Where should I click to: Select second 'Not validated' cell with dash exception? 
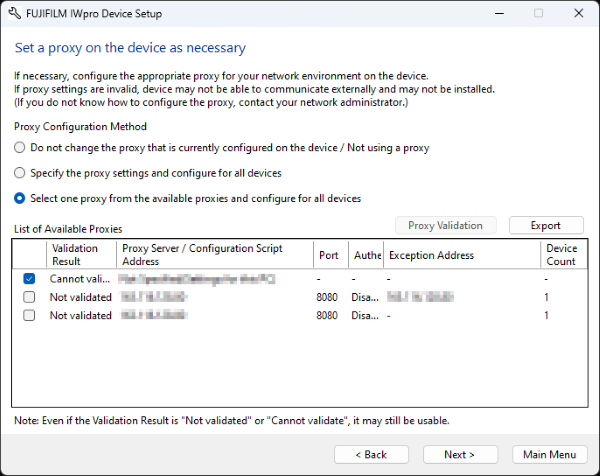pyautogui.click(x=81, y=315)
